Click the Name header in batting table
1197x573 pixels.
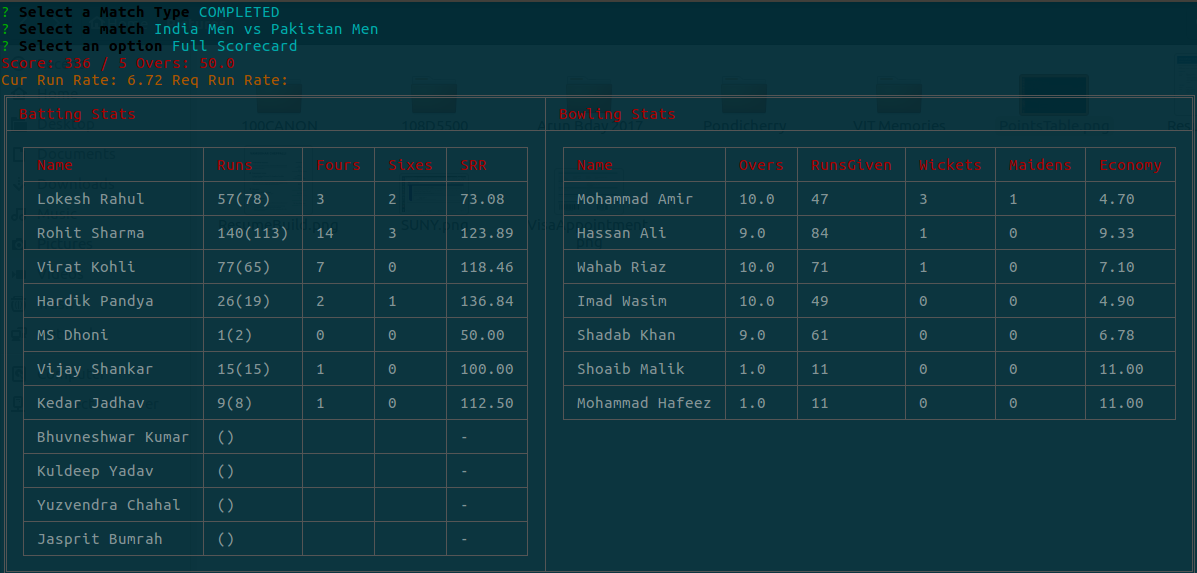55,165
